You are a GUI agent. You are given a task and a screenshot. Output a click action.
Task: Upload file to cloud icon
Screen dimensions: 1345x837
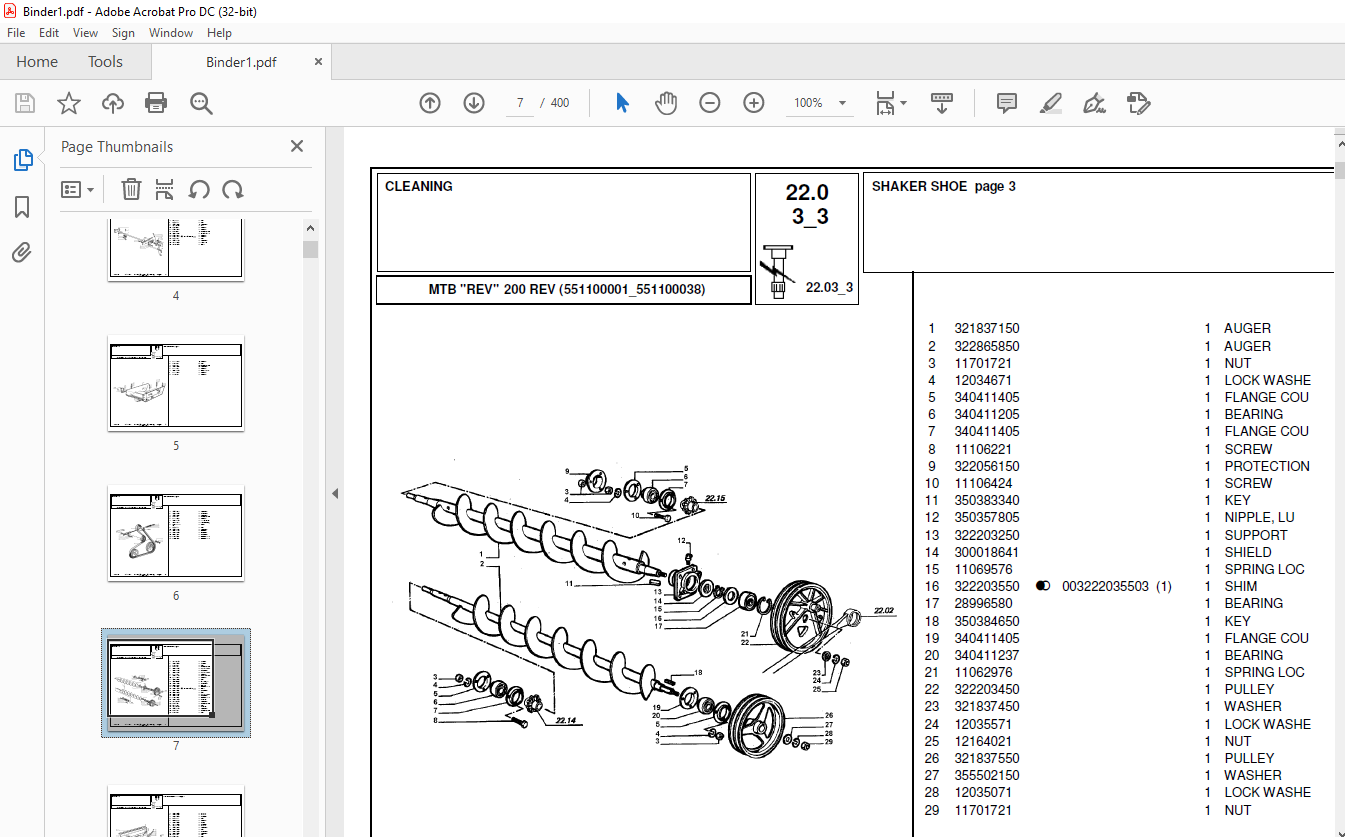pyautogui.click(x=113, y=103)
